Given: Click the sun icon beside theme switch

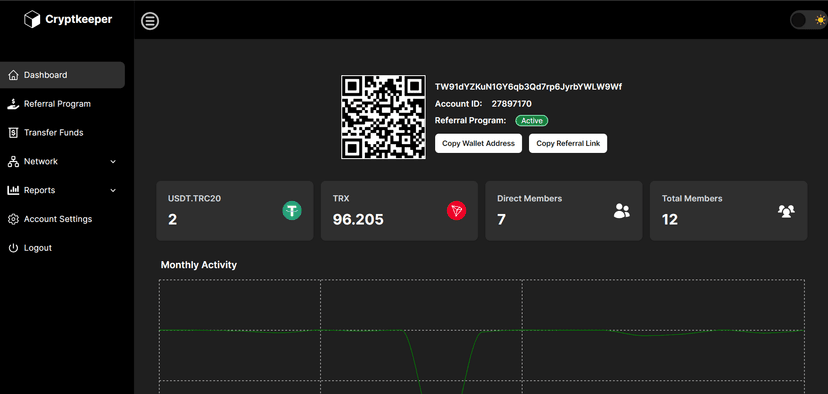Looking at the screenshot, I should click(x=820, y=20).
